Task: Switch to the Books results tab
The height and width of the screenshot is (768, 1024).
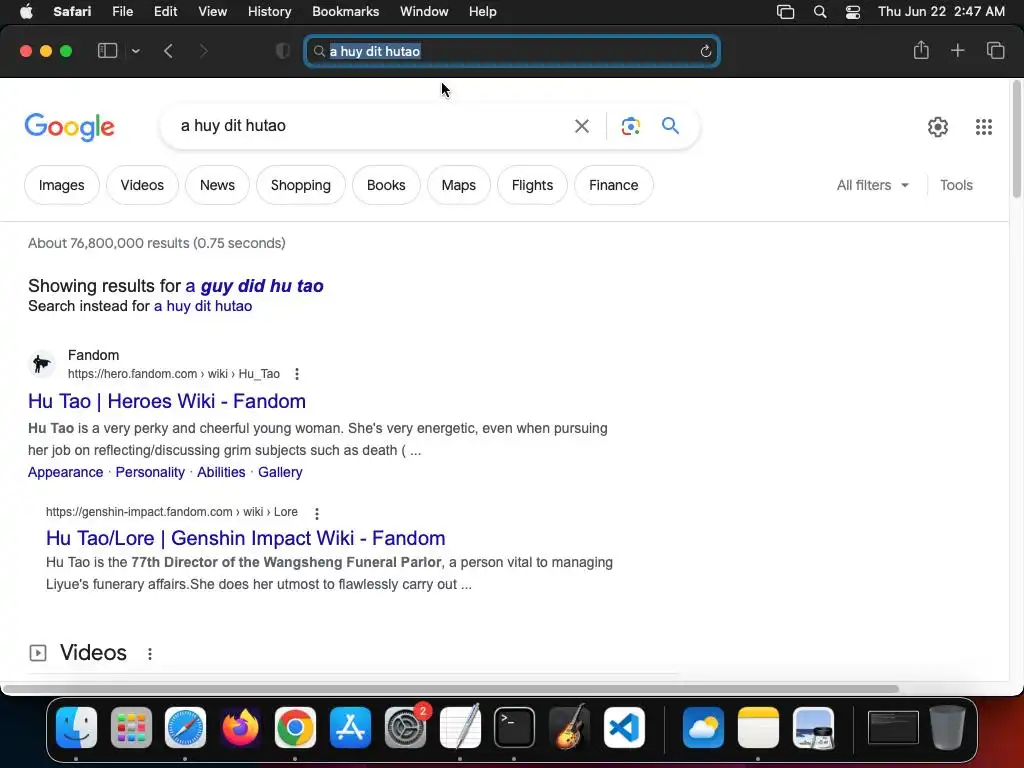Action: point(386,185)
